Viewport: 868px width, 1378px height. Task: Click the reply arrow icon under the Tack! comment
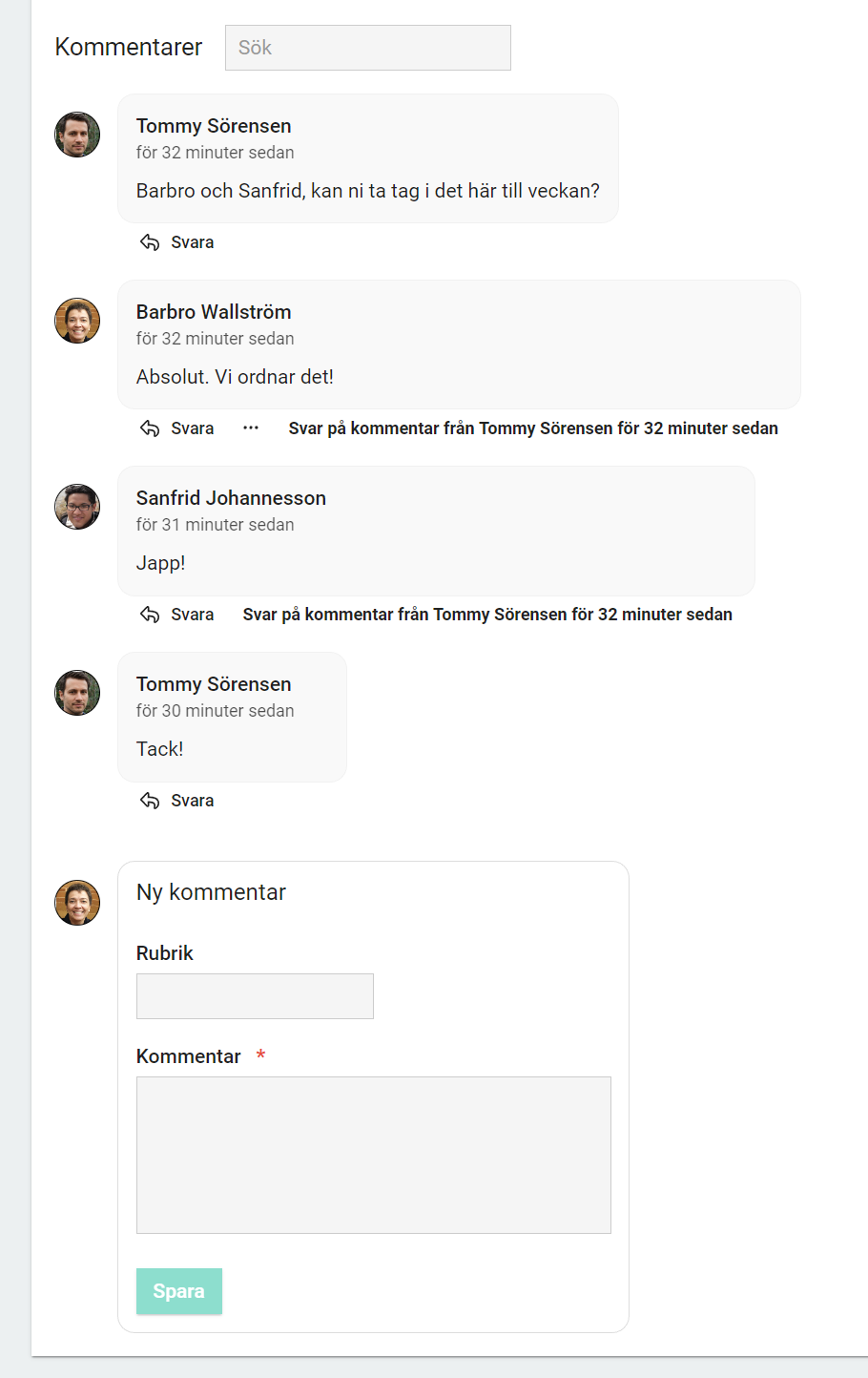[x=148, y=800]
